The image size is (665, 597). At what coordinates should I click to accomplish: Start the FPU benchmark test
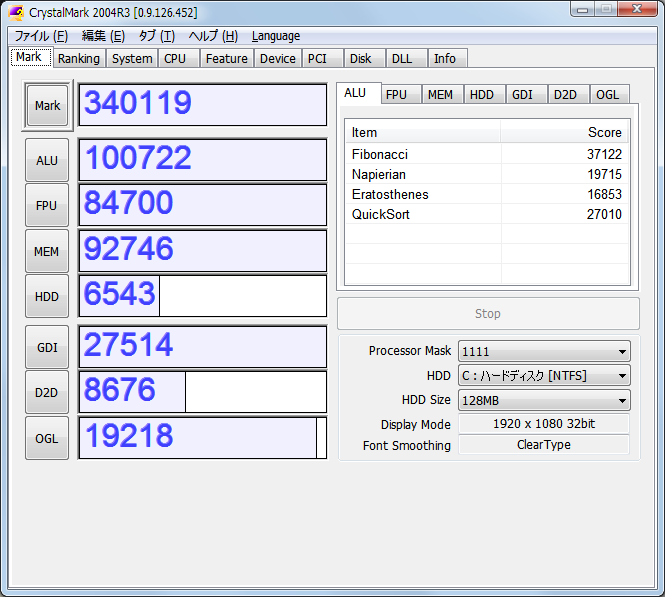[x=47, y=205]
